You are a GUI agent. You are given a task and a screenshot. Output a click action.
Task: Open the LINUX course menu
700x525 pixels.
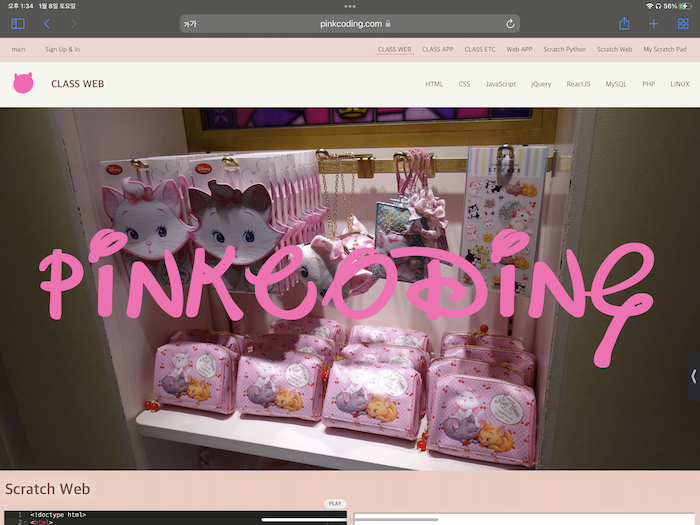point(679,84)
